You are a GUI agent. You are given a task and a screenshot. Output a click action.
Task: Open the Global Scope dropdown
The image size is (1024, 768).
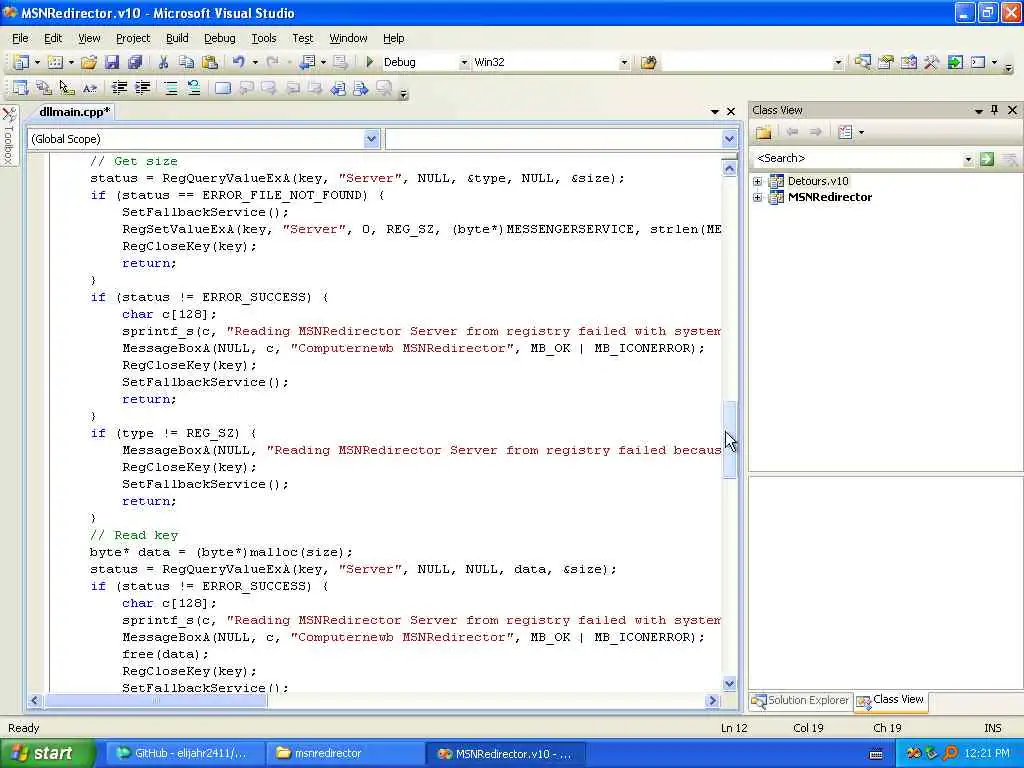pos(371,139)
